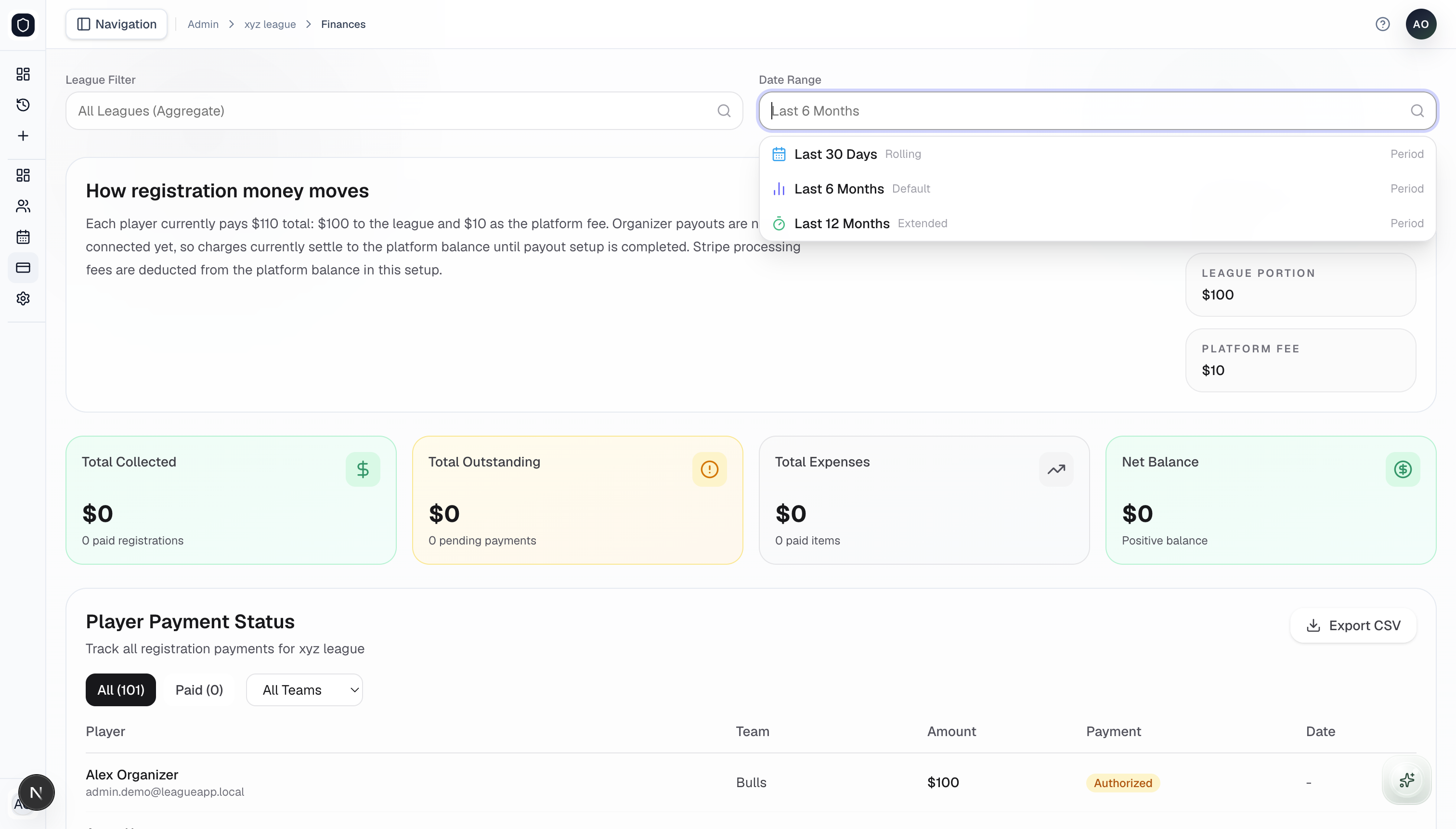Choose Last 6 Months Default option

(x=1097, y=189)
